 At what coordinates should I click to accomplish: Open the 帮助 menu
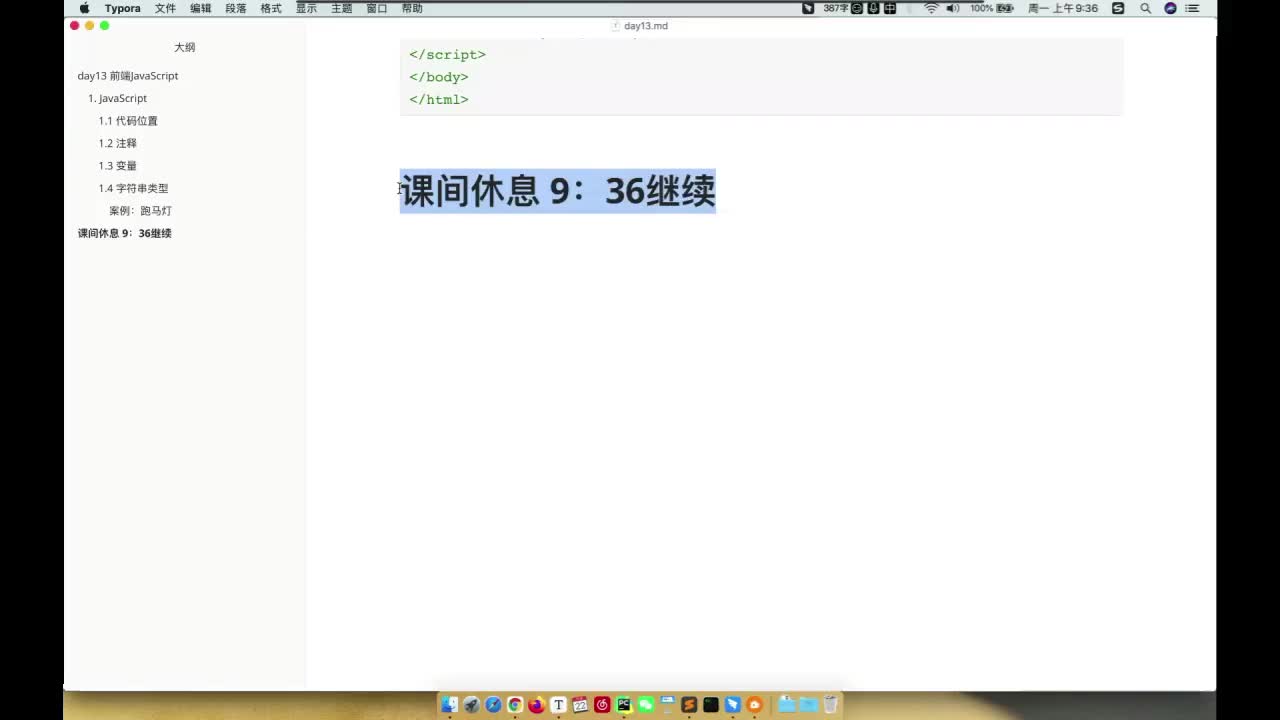point(412,8)
